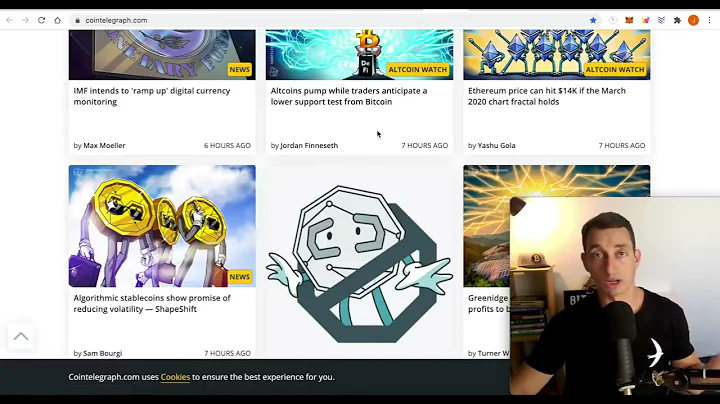Click the 6 HOURS AGO timestamp

(x=227, y=146)
